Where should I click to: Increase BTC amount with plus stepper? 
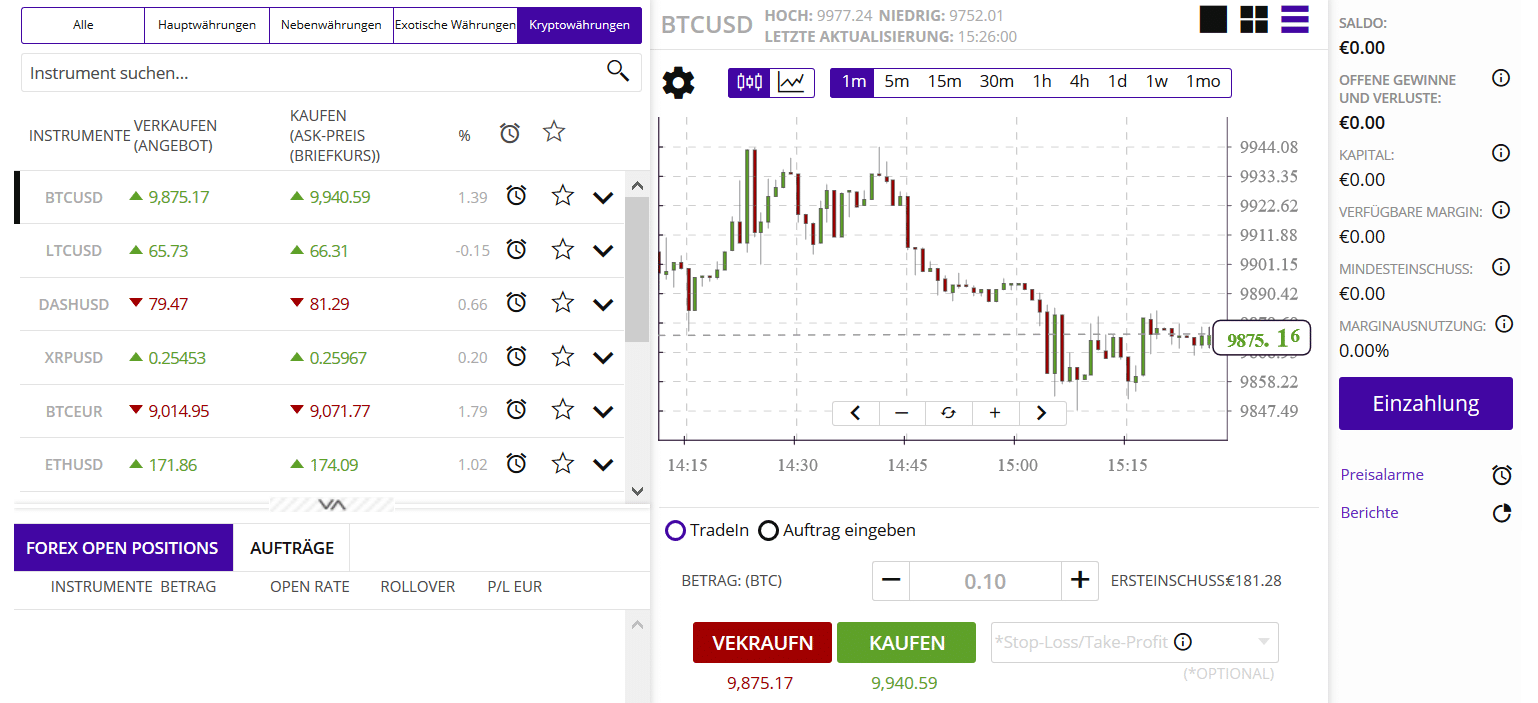pyautogui.click(x=1078, y=580)
